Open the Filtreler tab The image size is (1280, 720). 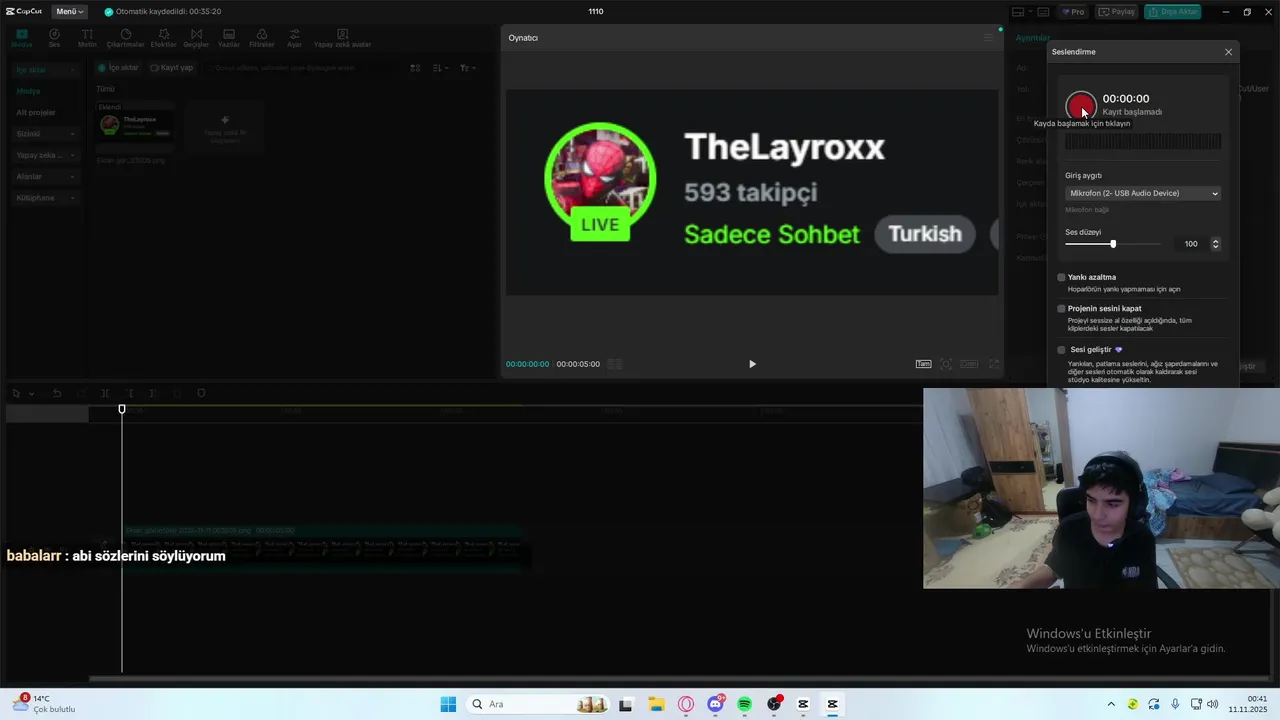coord(262,38)
